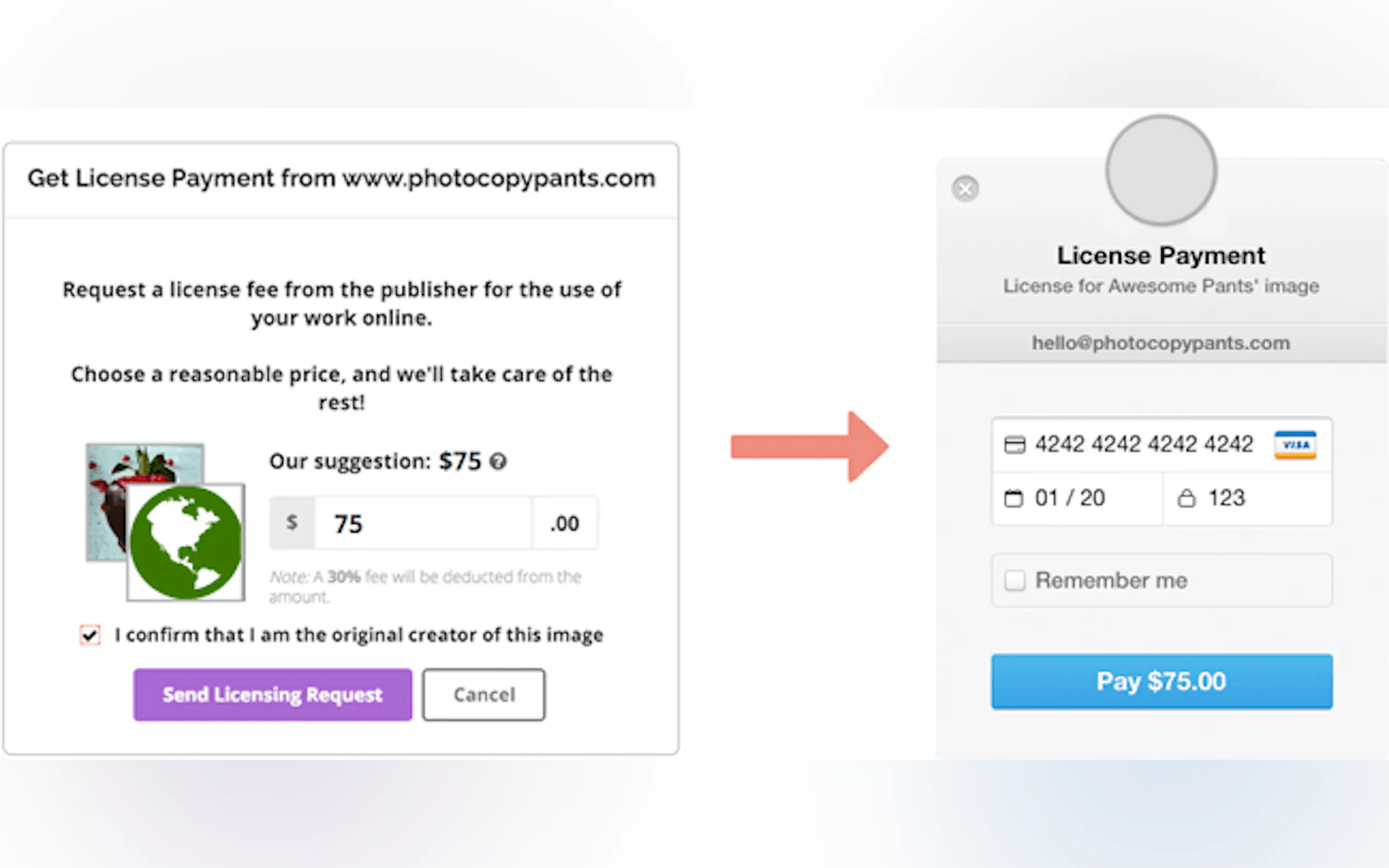This screenshot has height=868, width=1389.
Task: Click the Visa card brand icon
Action: (1295, 445)
